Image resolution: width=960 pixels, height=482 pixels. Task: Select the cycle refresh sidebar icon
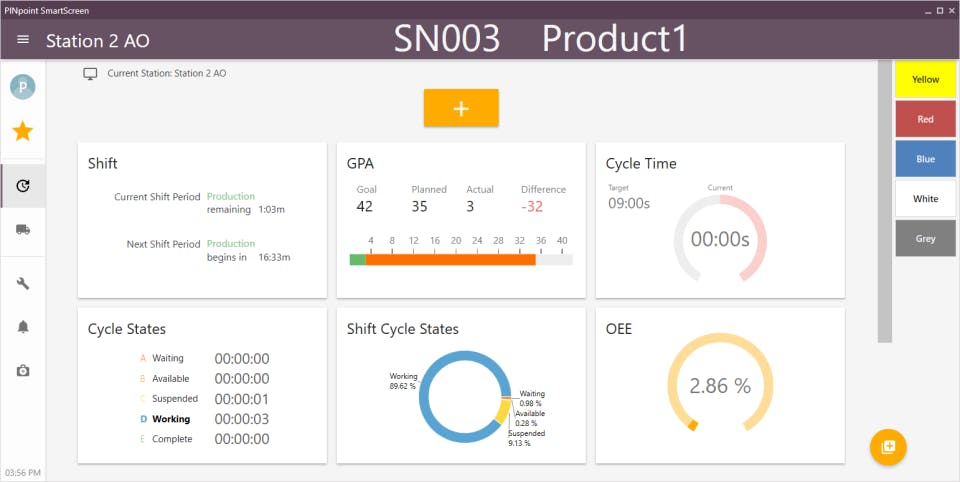[x=23, y=186]
